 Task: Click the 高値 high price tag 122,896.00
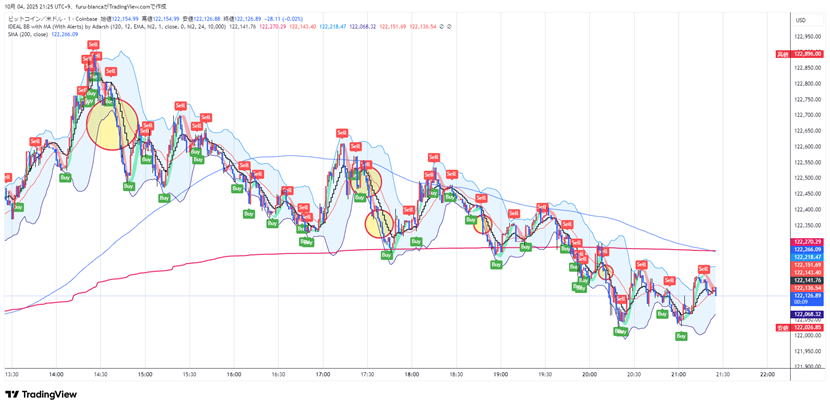tap(805, 54)
